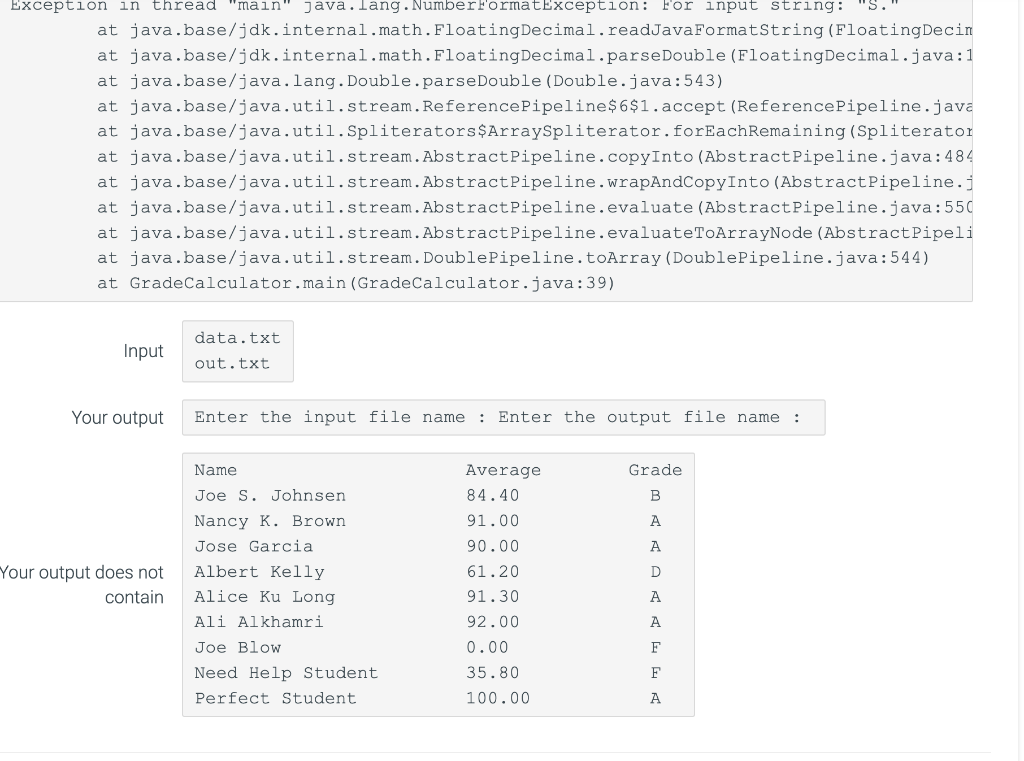Click the data.txt text in the Input box
This screenshot has height=761, width=1024.
(x=237, y=338)
